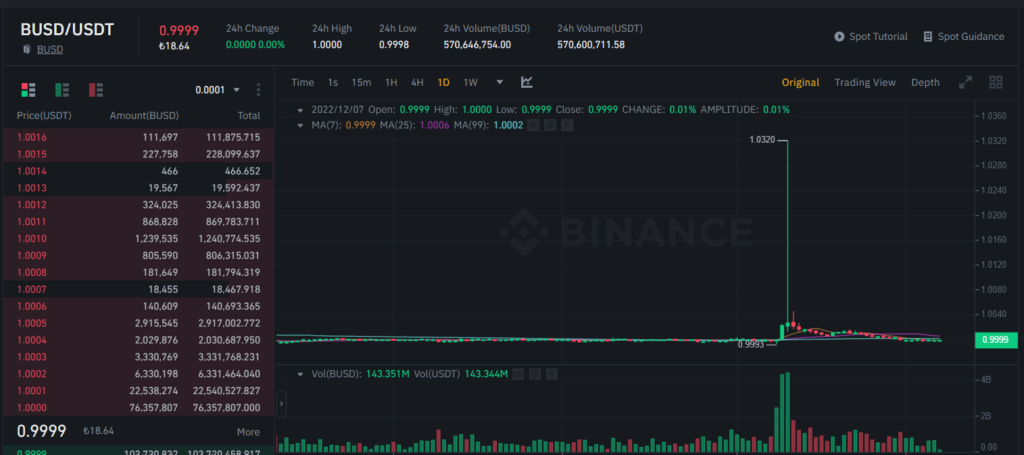Select the 1.0010 sell order price

coord(33,239)
